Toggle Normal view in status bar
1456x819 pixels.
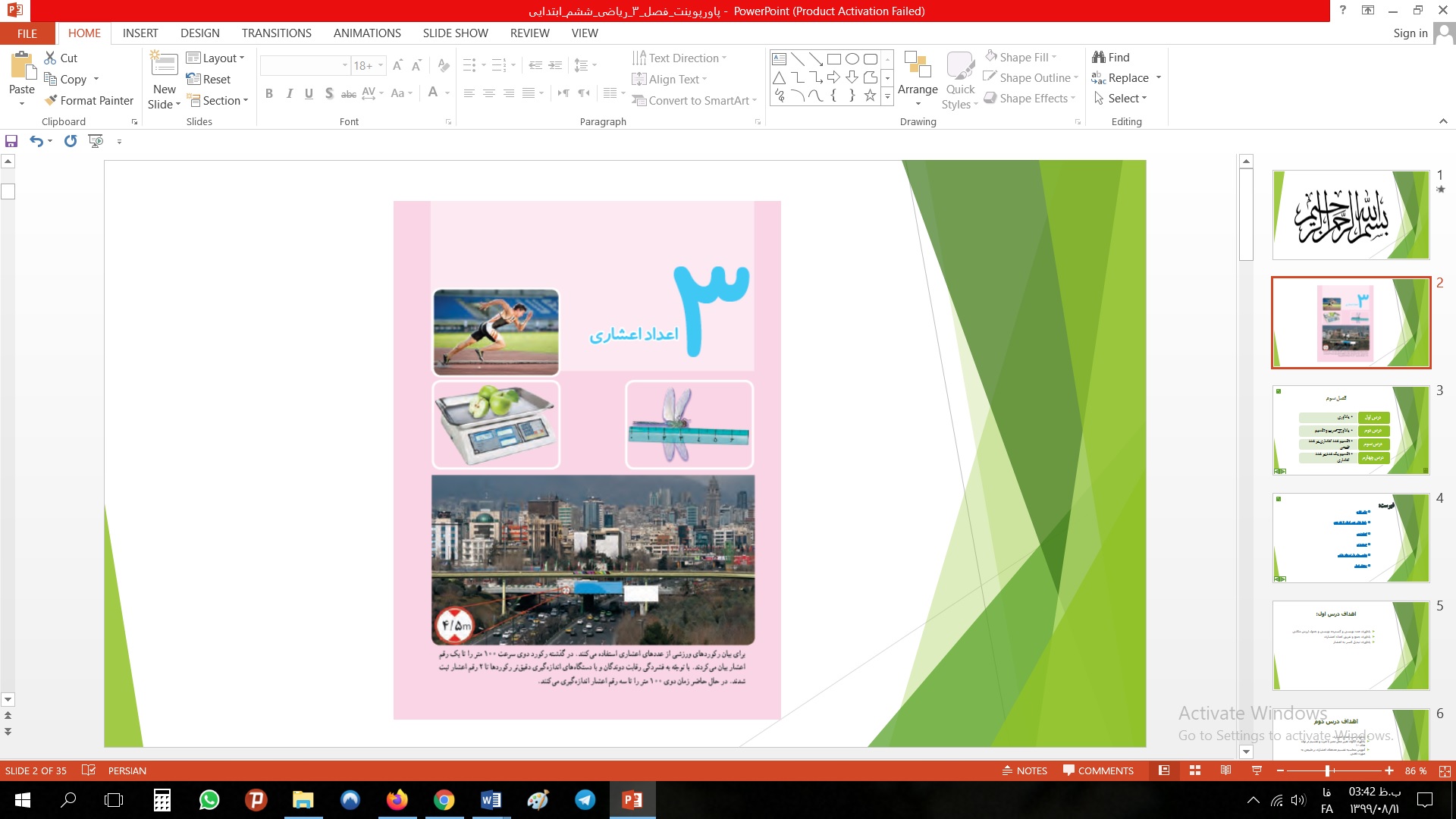pos(1164,770)
